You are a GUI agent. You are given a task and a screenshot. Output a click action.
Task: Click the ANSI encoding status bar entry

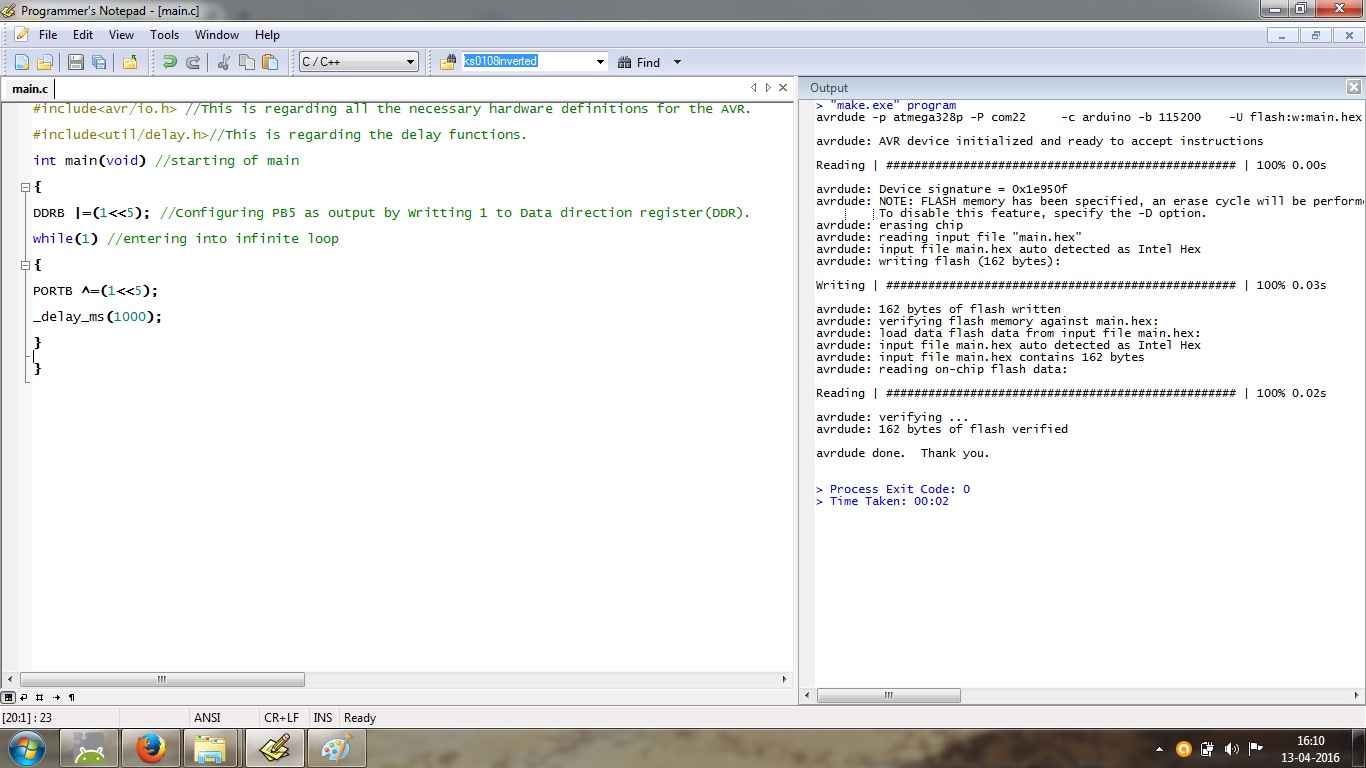click(x=207, y=718)
